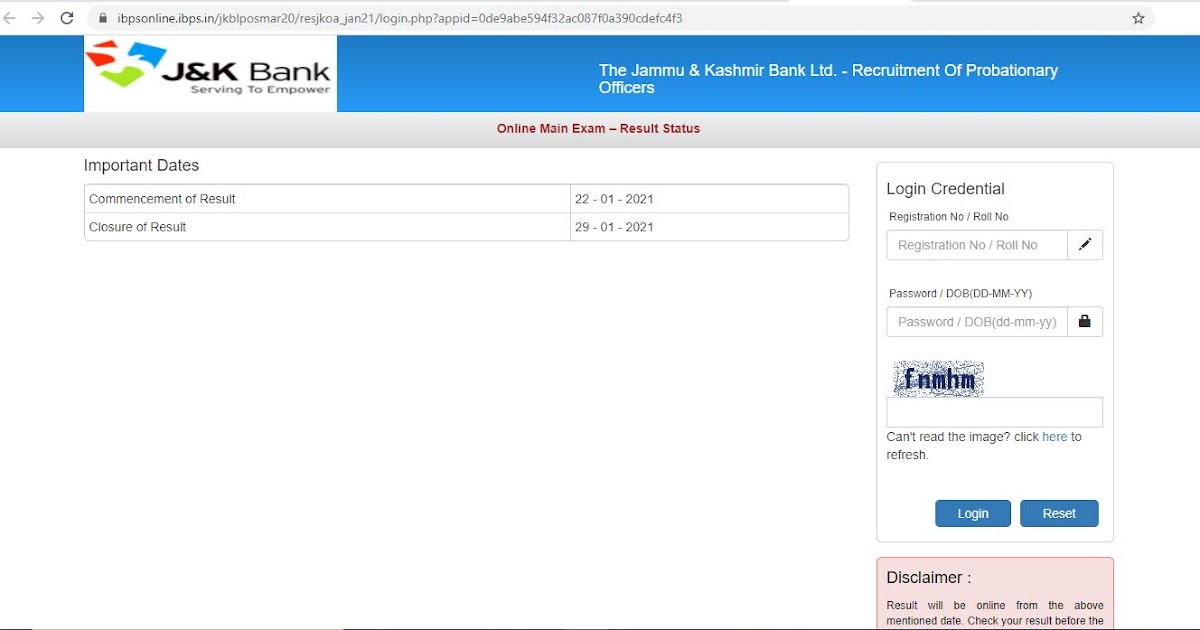Click the J&K Bank logo
The image size is (1200, 630).
click(210, 73)
